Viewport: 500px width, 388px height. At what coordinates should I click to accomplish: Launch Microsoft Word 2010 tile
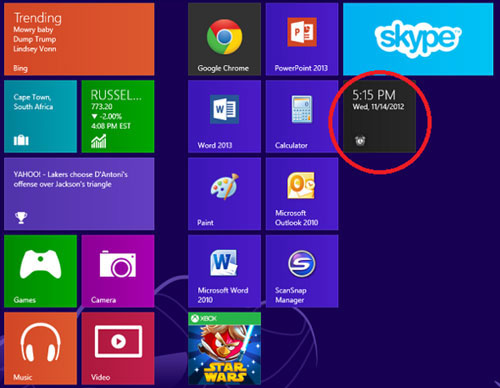[x=224, y=271]
